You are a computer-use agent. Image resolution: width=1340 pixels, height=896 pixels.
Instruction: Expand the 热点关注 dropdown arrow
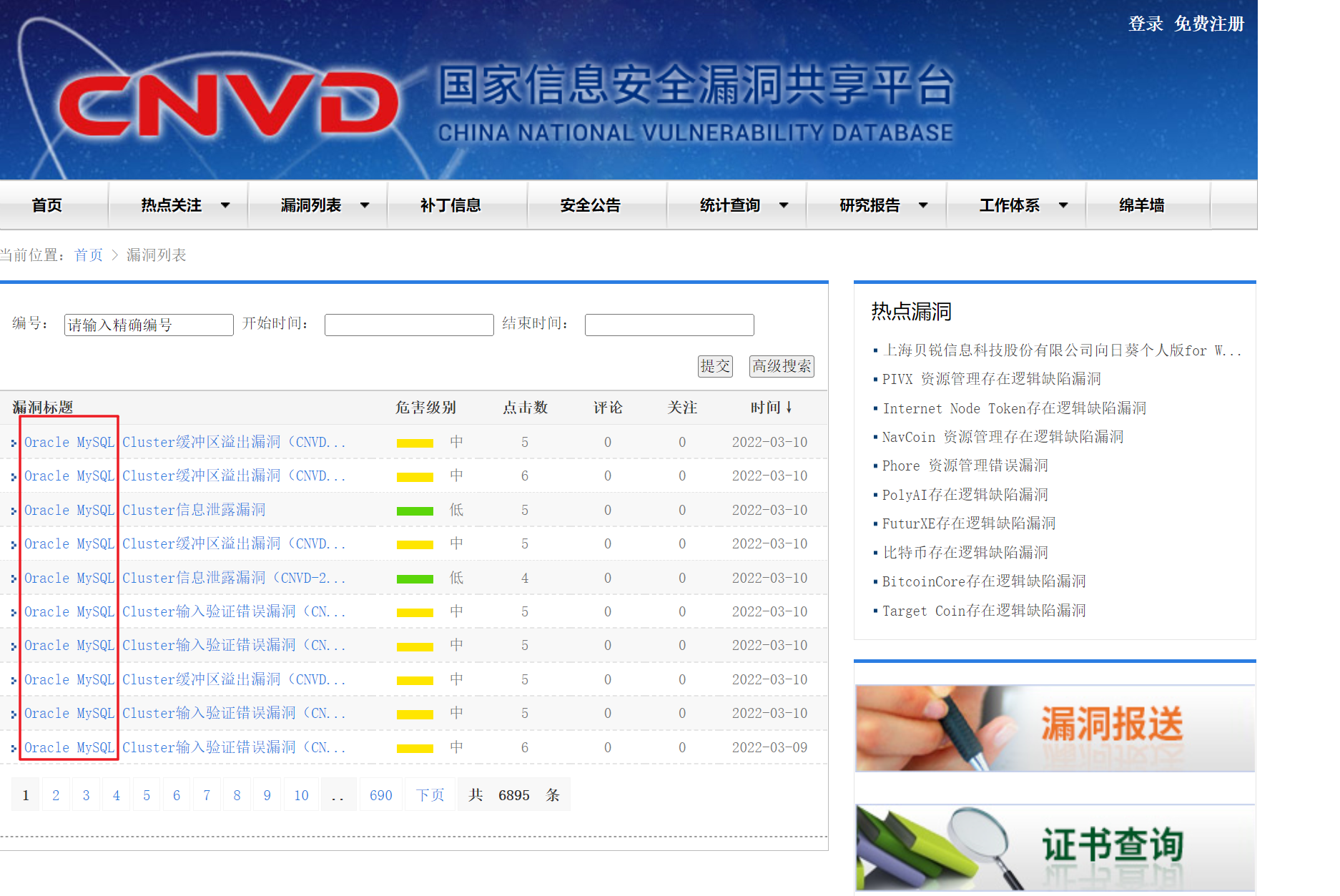click(x=225, y=205)
